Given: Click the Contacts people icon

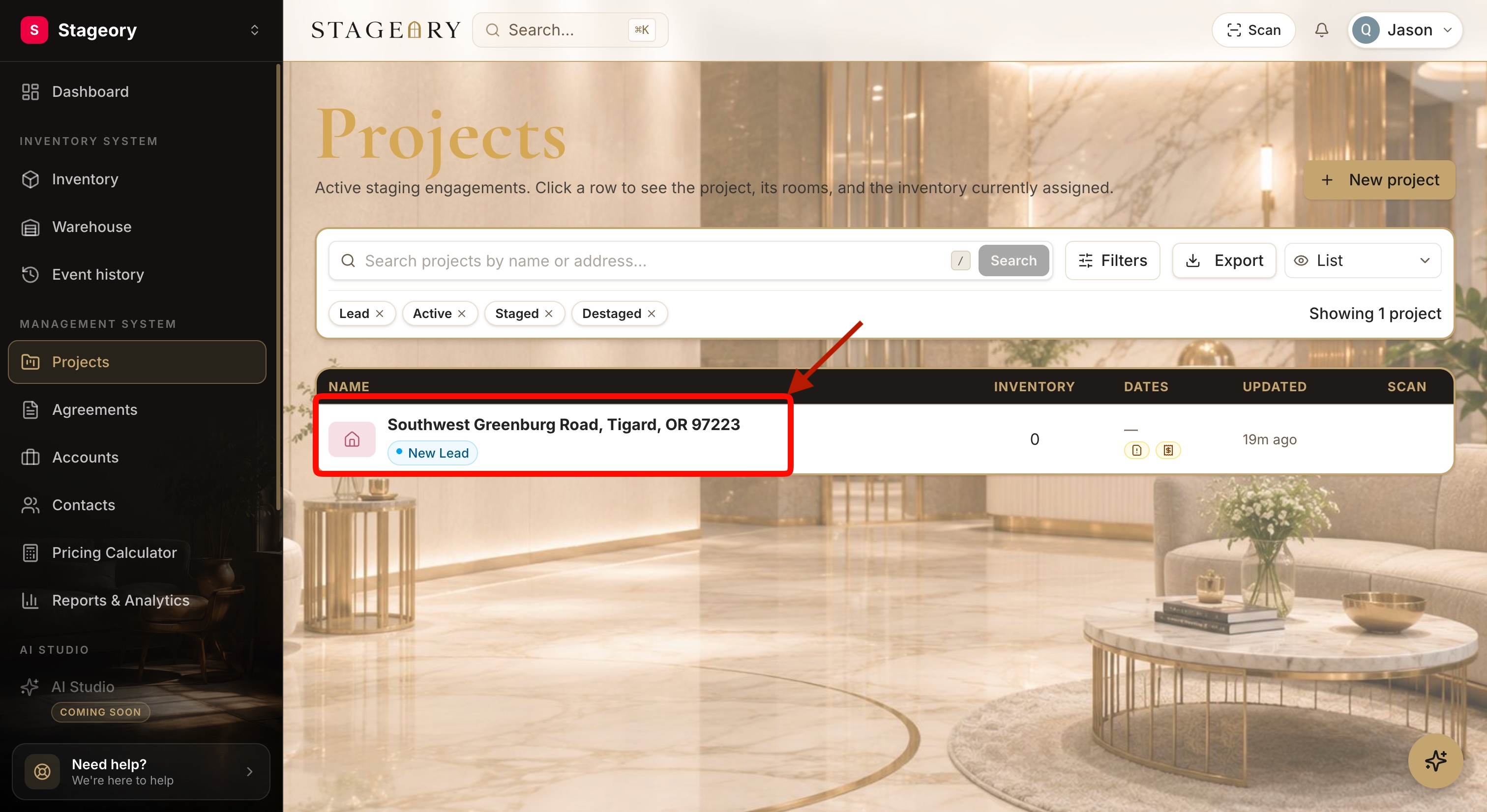Looking at the screenshot, I should (30, 505).
